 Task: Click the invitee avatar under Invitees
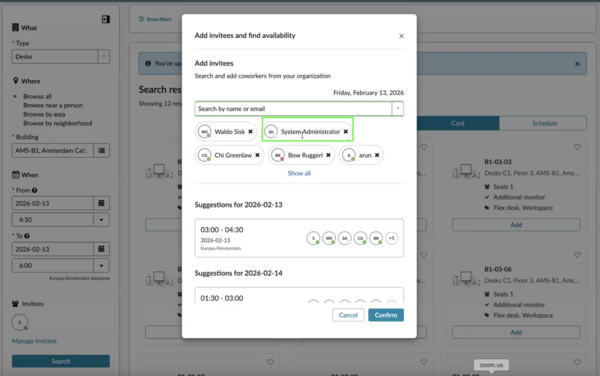(x=20, y=322)
